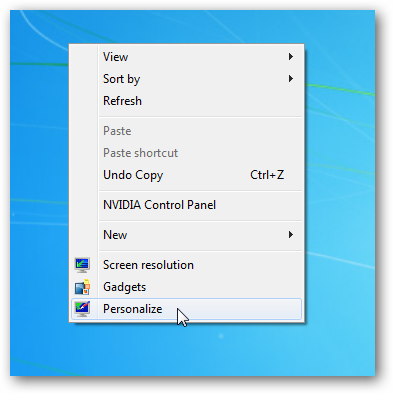The height and width of the screenshot is (394, 393).
Task: Open the Sort by menu entry
Action: pos(186,79)
